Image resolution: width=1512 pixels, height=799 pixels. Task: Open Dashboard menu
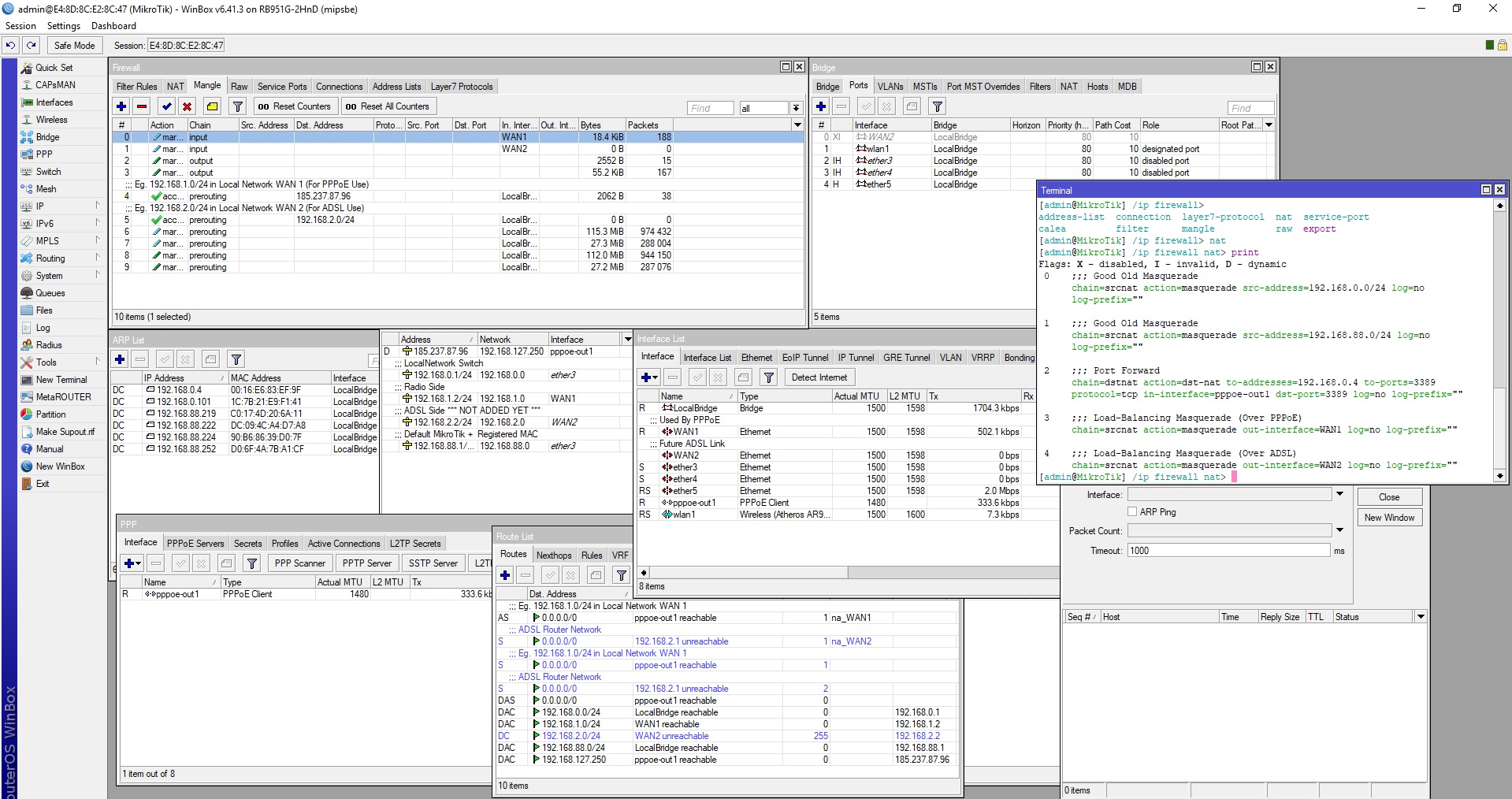pos(113,26)
